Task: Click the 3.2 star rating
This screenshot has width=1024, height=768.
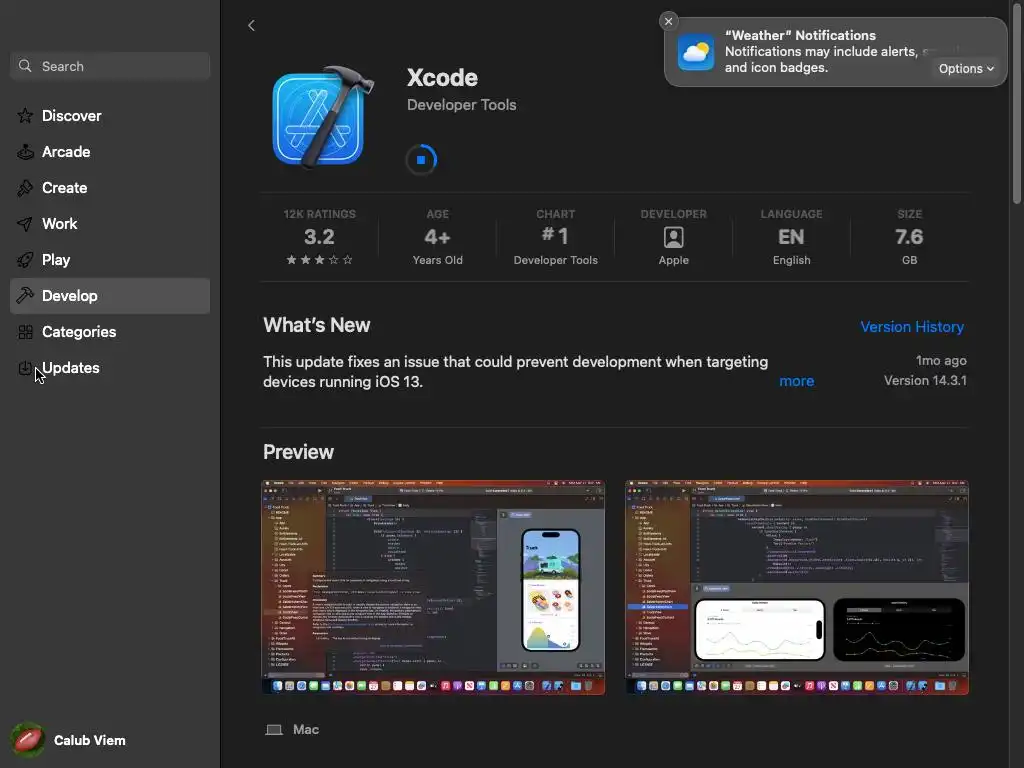Action: pyautogui.click(x=319, y=236)
